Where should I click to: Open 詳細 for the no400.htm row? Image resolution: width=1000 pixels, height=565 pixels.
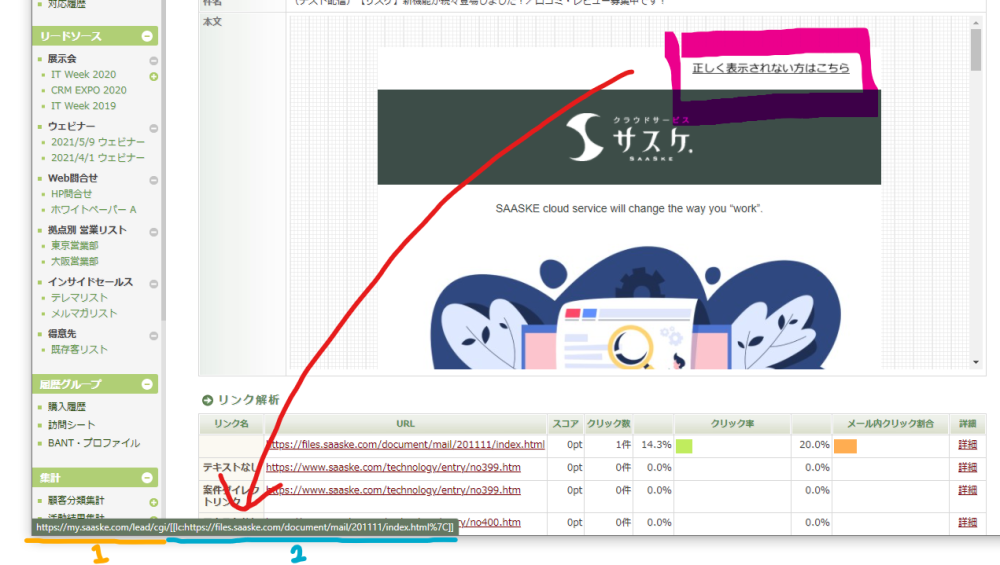[x=967, y=522]
